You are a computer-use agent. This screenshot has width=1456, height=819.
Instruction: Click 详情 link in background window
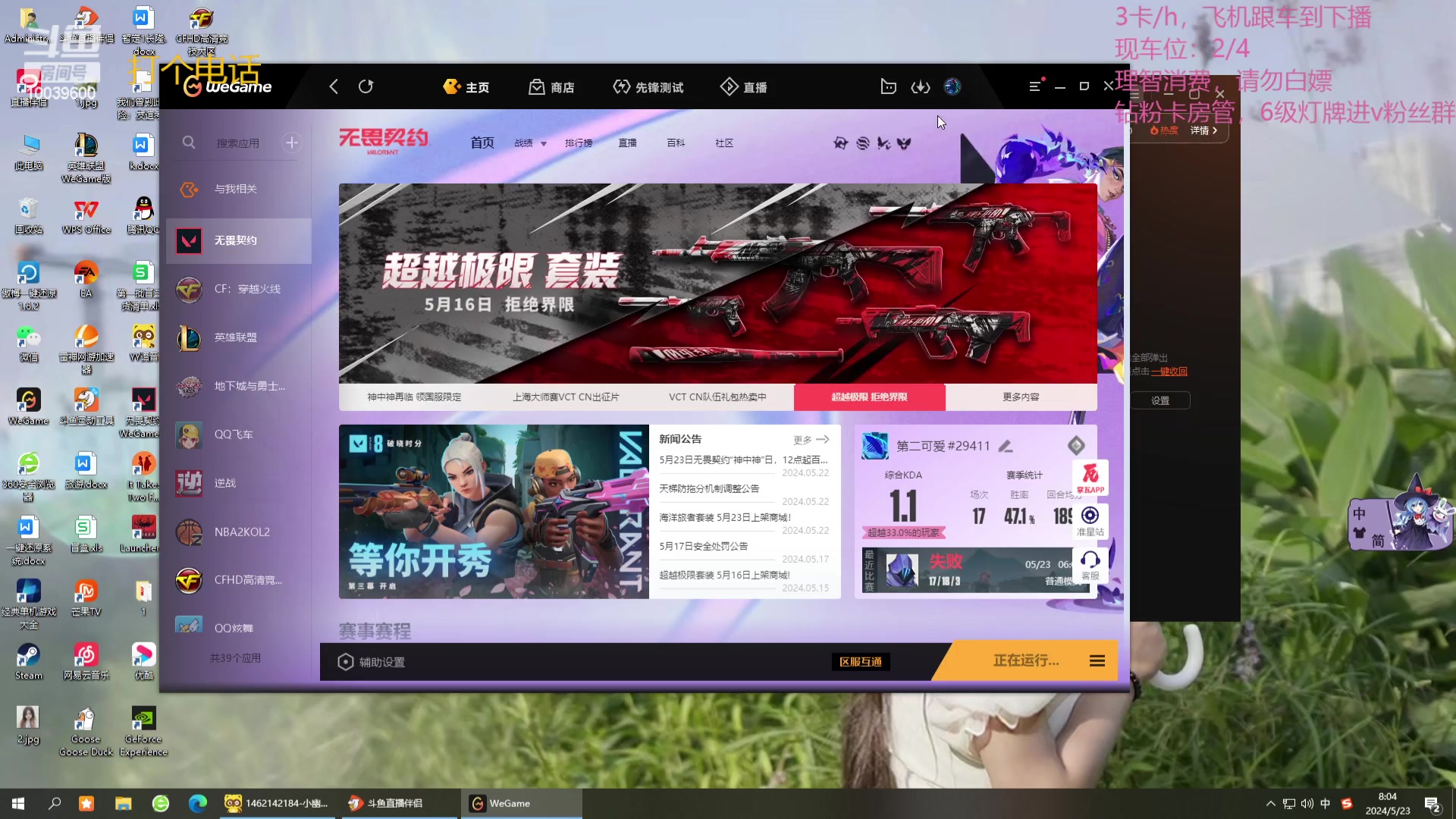click(x=1203, y=130)
